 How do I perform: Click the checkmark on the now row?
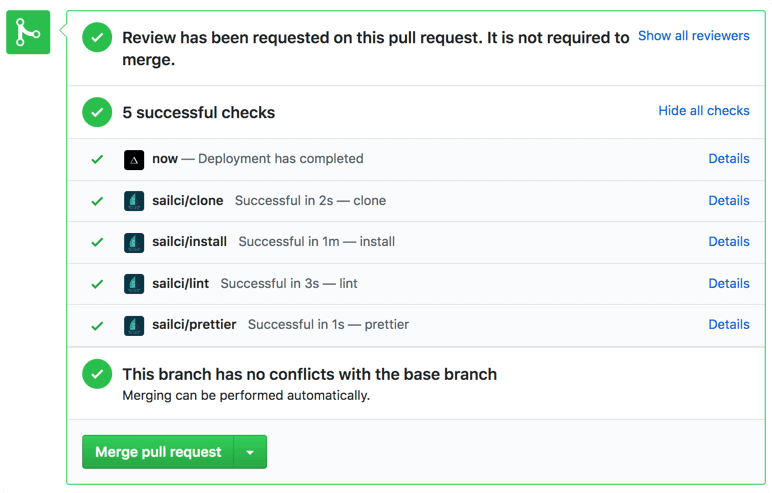click(x=97, y=159)
